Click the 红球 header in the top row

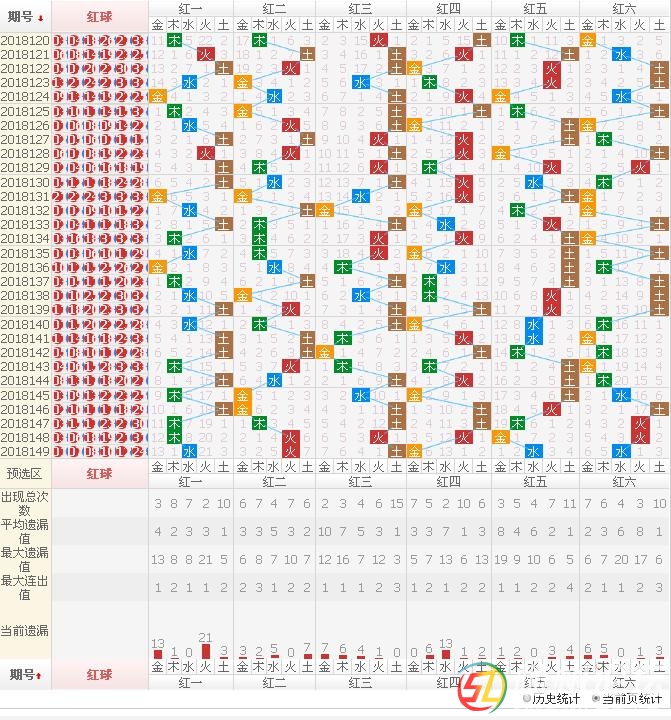point(99,16)
